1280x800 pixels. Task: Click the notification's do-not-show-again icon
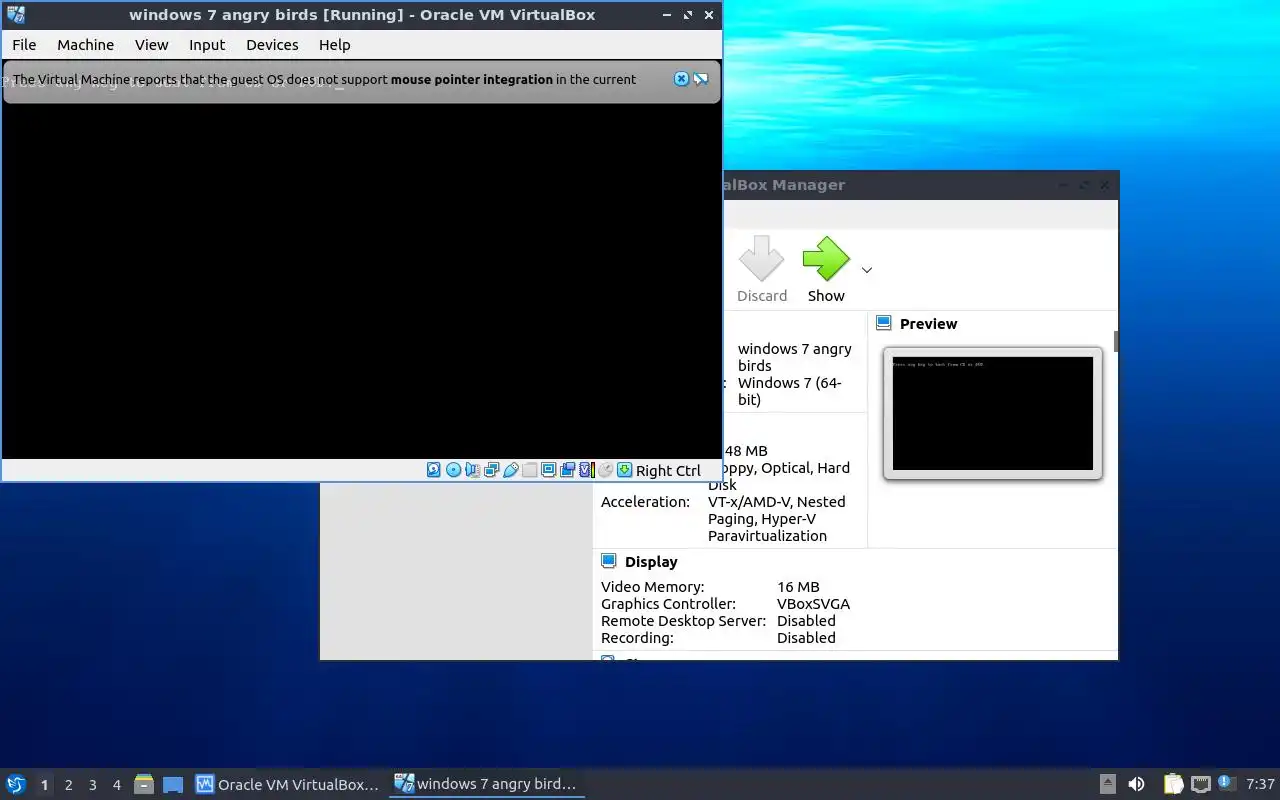point(701,79)
